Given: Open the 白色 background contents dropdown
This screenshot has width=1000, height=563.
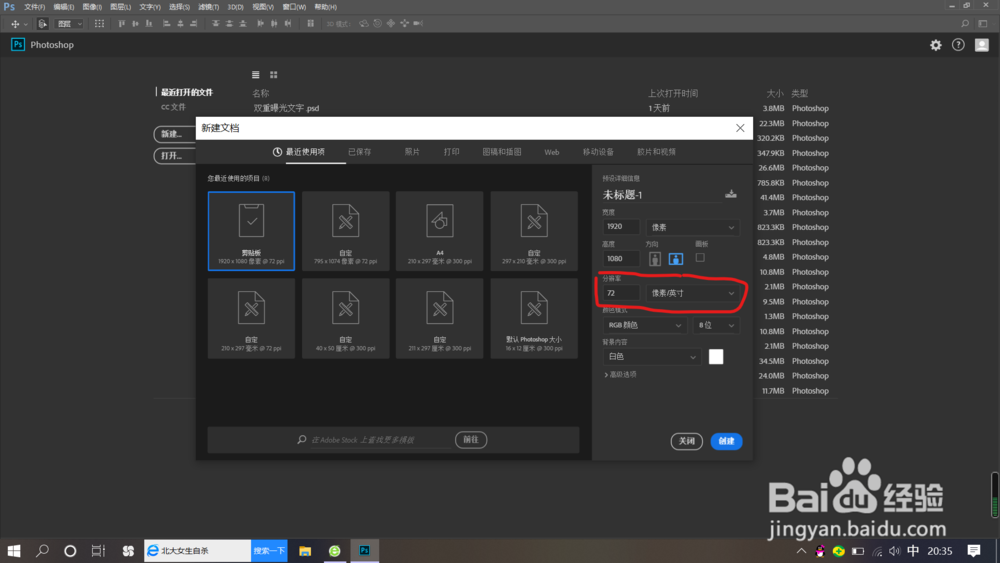Looking at the screenshot, I should click(x=652, y=356).
